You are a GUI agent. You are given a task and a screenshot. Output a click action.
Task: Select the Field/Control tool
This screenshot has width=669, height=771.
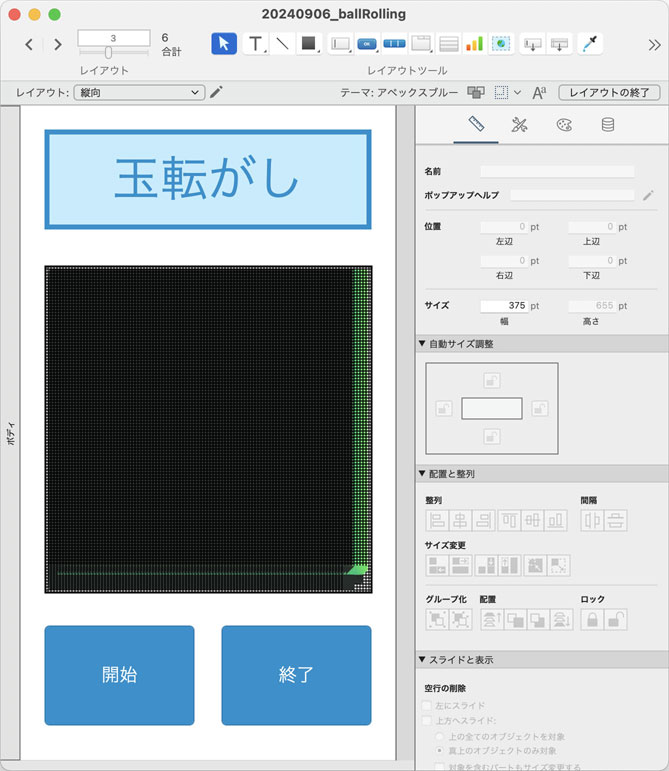[340, 44]
